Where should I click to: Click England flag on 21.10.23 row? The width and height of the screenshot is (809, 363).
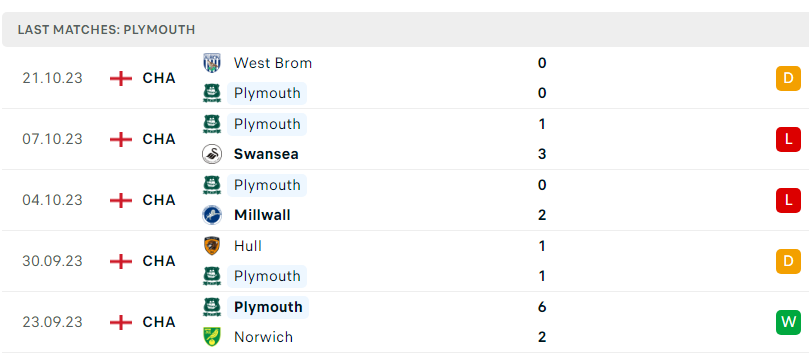[x=121, y=78]
